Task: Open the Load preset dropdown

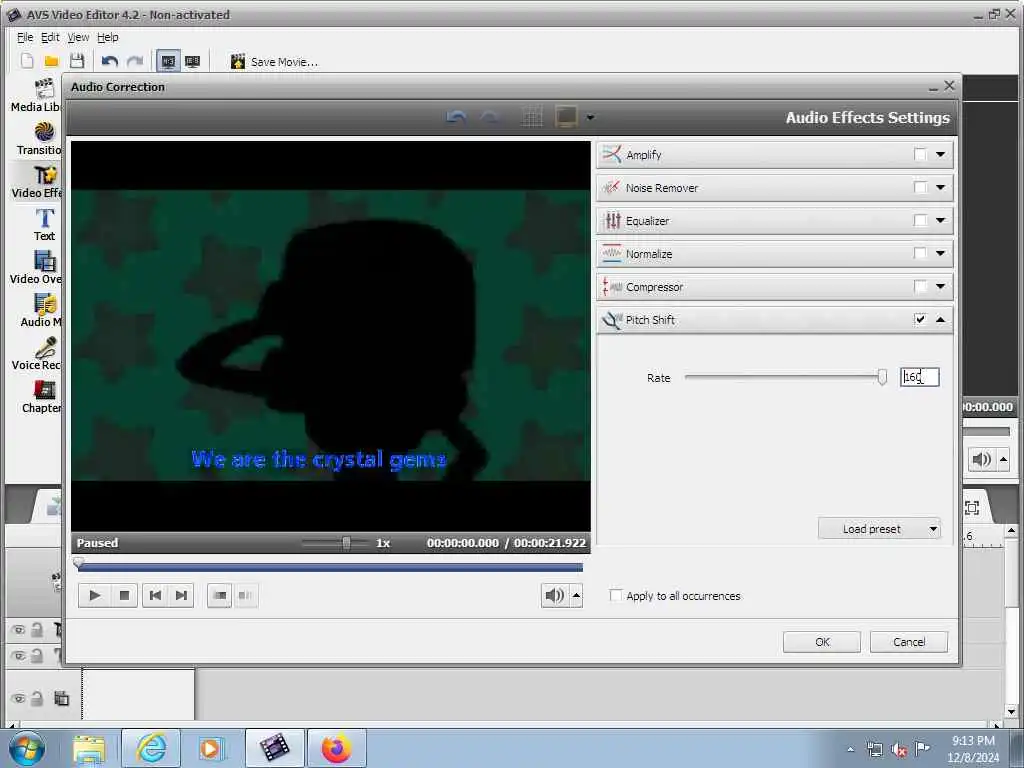Action: point(880,528)
